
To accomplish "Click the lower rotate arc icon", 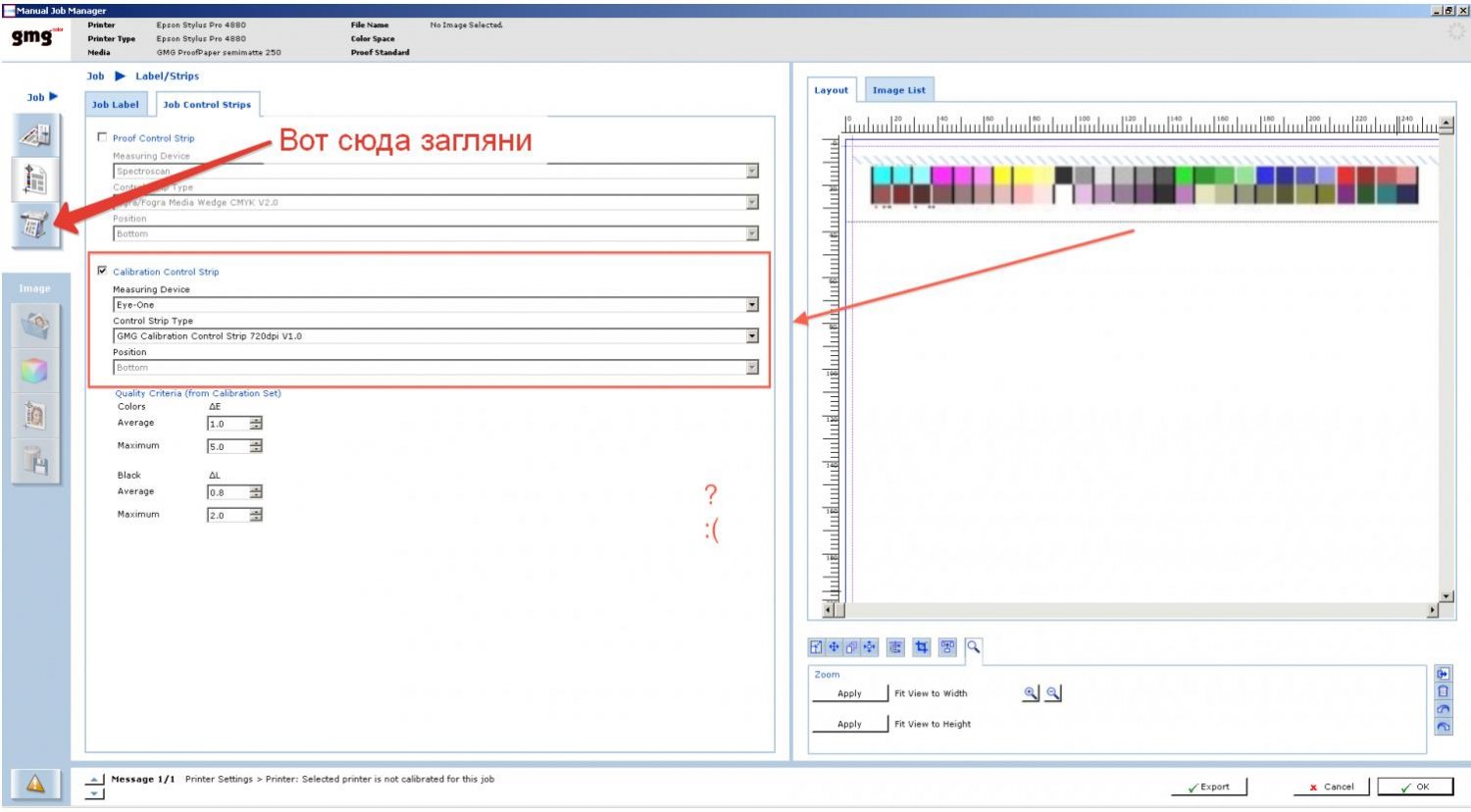I will pyautogui.click(x=1443, y=727).
